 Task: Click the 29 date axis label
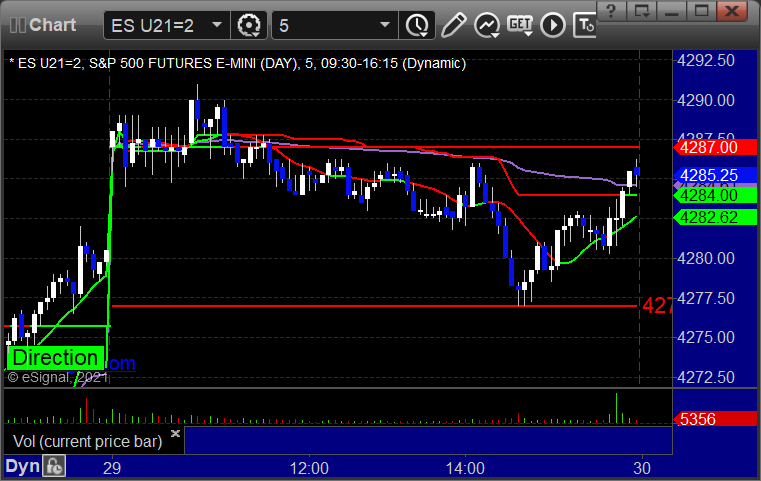112,468
